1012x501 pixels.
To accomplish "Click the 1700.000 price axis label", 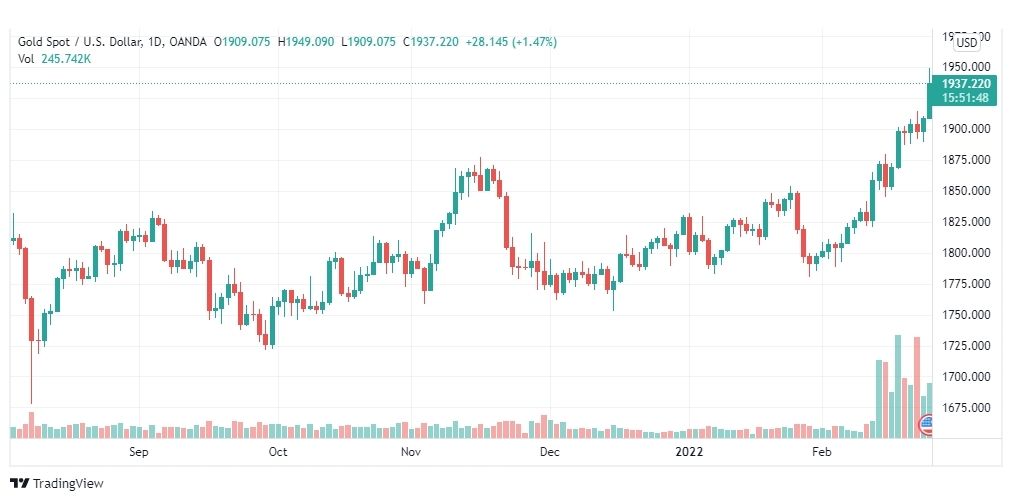I will click(x=967, y=377).
